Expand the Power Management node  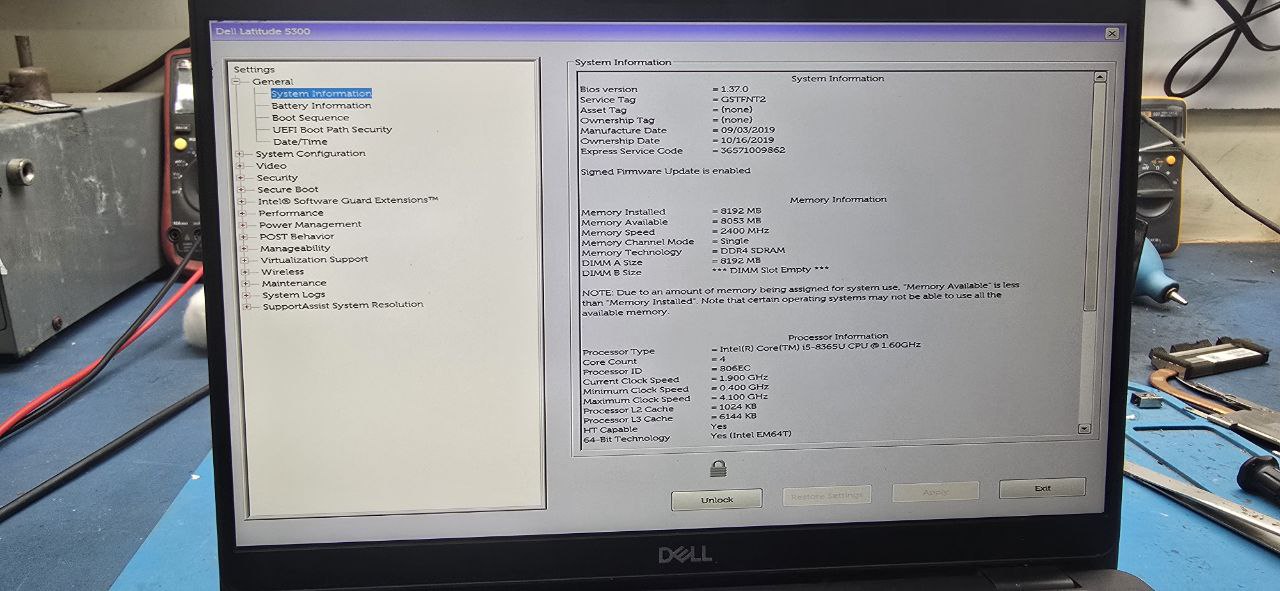[x=243, y=224]
